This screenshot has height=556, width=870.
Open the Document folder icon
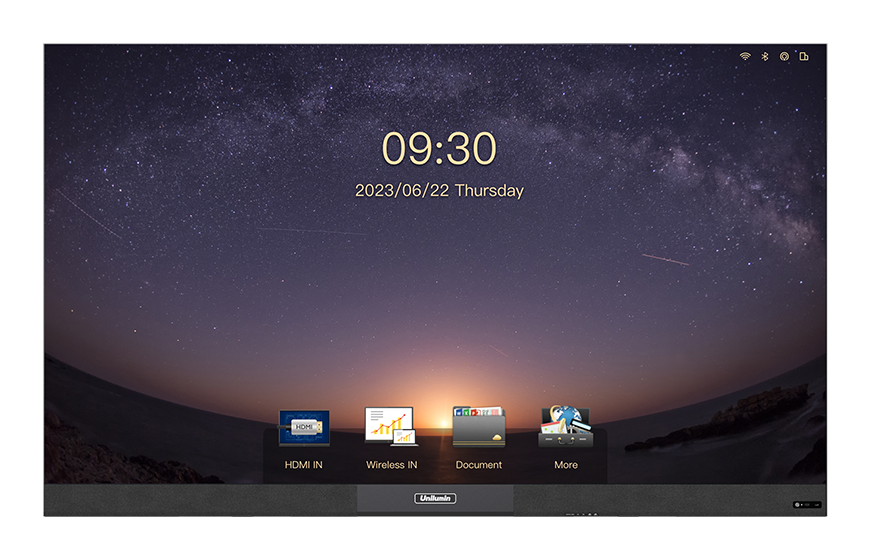479,427
